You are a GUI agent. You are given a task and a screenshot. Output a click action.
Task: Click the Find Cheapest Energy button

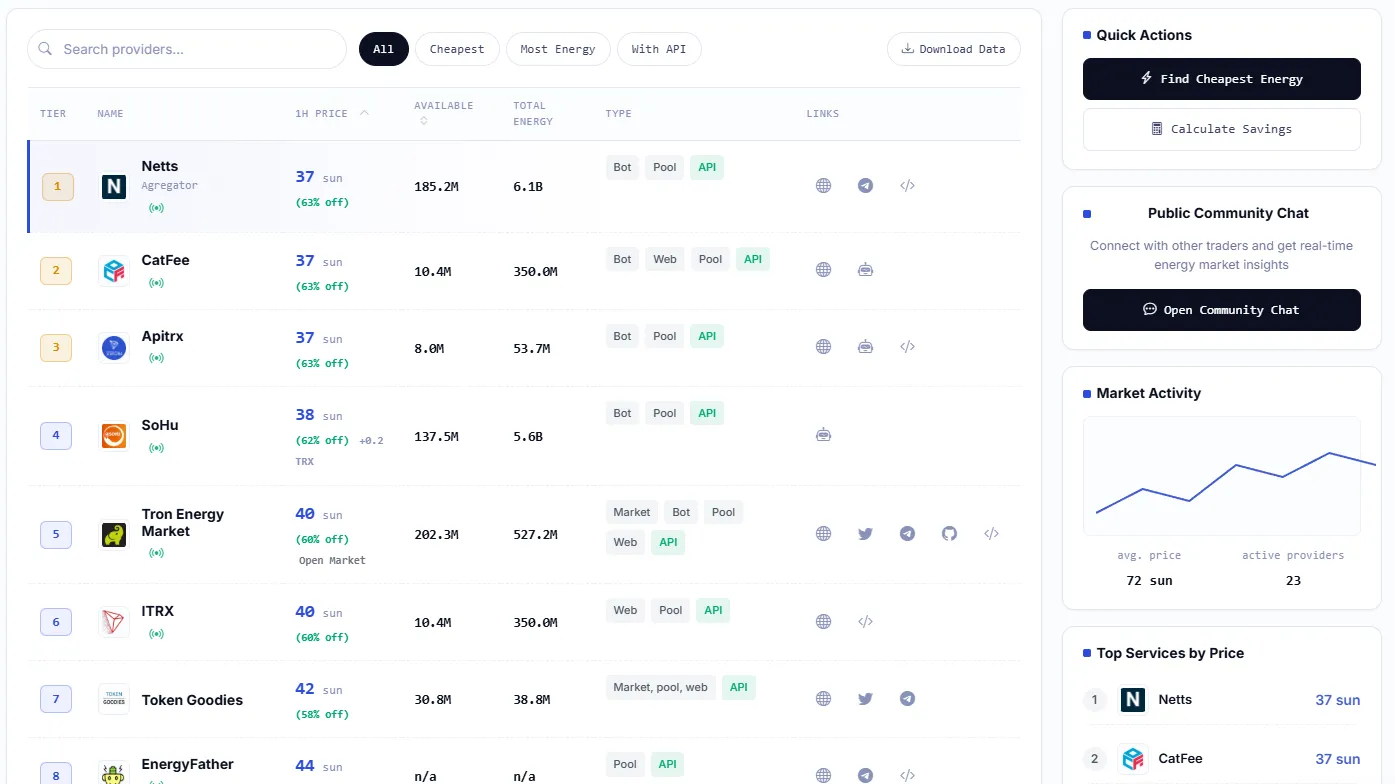pos(1222,79)
